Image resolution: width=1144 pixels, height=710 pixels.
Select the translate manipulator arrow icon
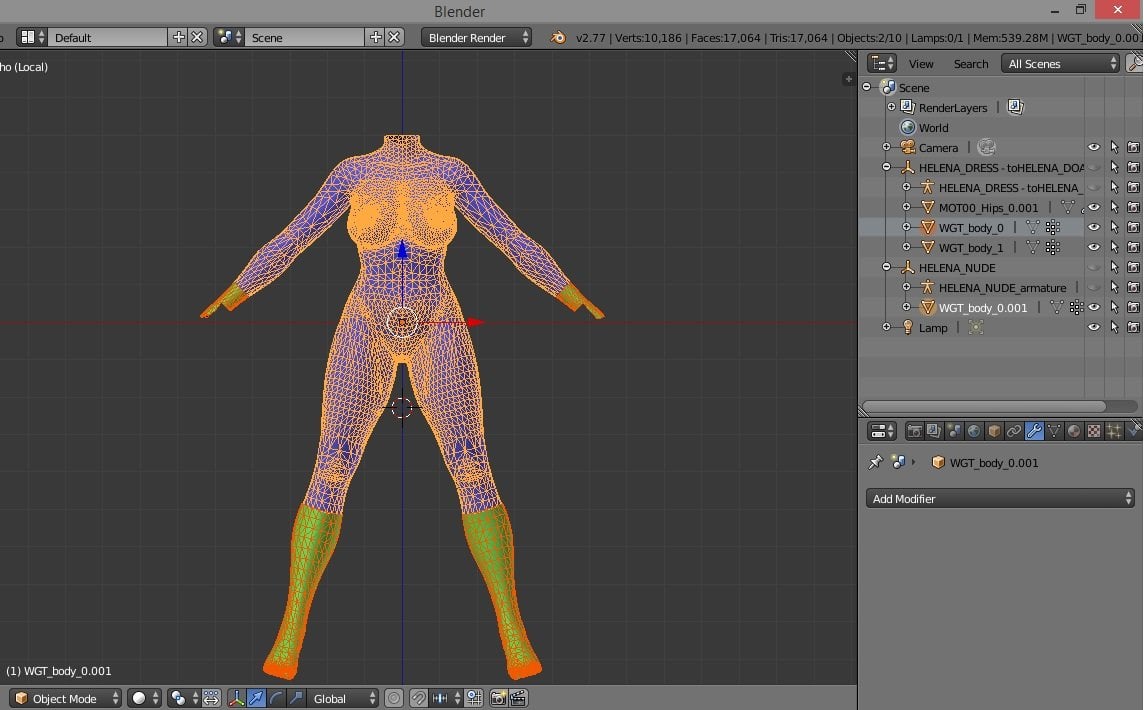point(256,698)
